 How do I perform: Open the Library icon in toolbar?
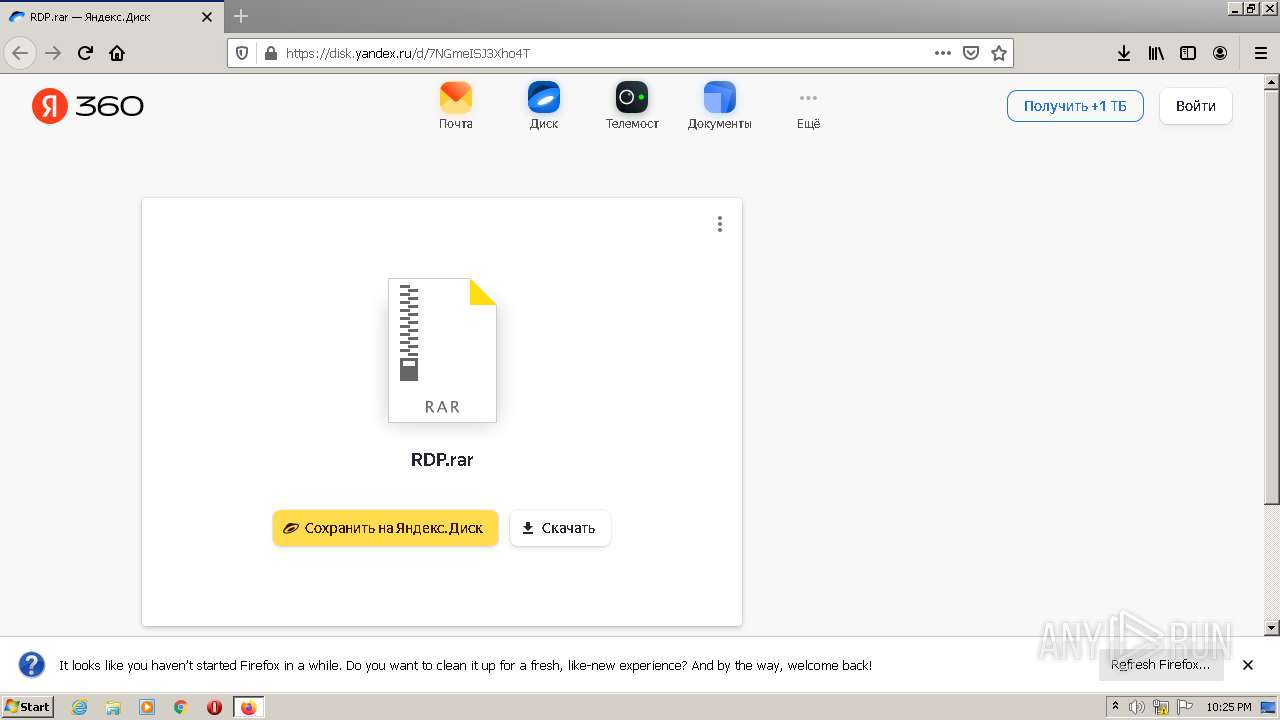[1156, 53]
